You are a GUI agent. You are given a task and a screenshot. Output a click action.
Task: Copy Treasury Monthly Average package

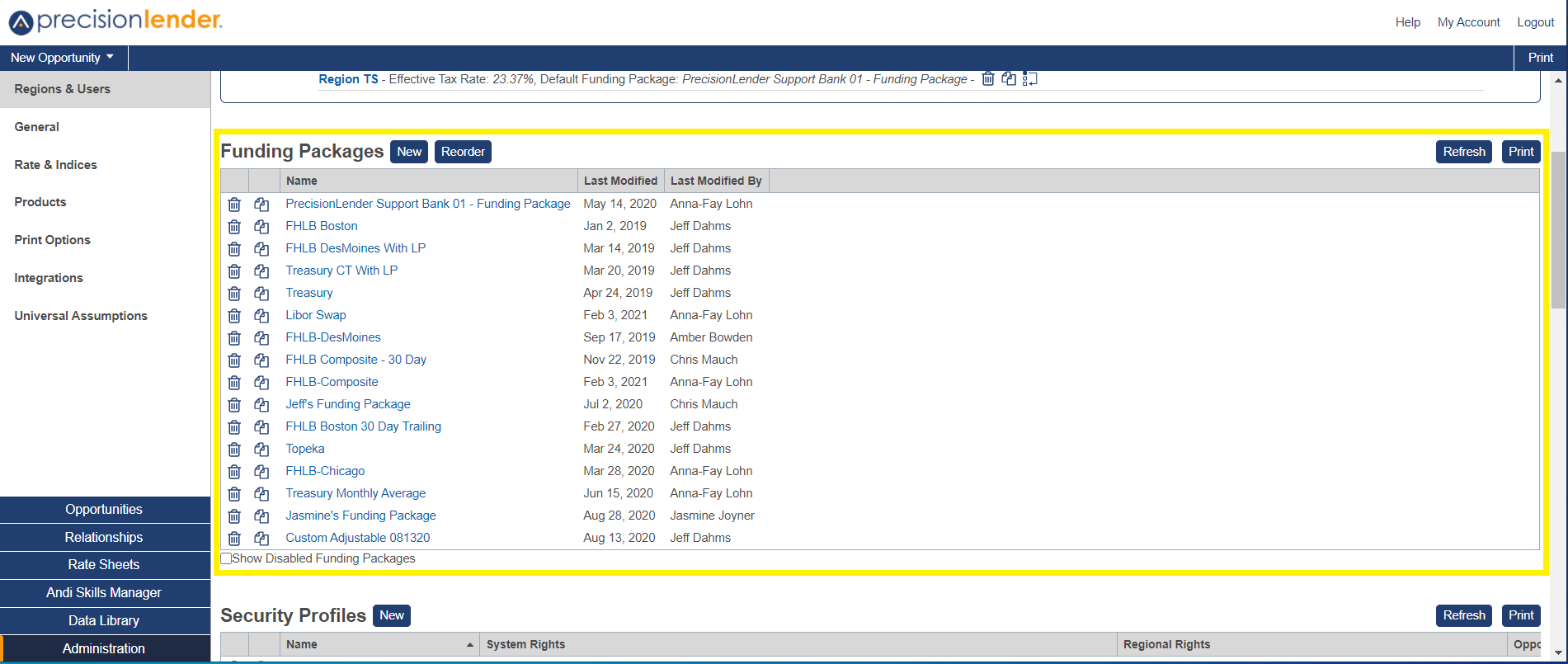261,493
